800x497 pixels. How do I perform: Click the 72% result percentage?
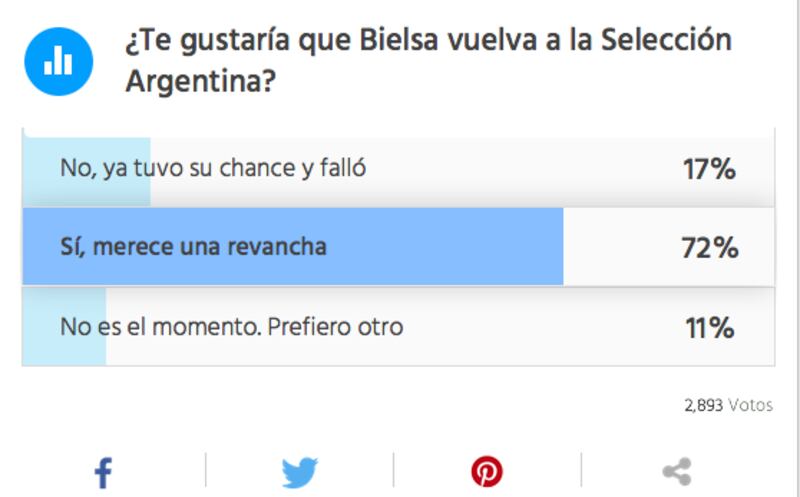pyautogui.click(x=710, y=248)
